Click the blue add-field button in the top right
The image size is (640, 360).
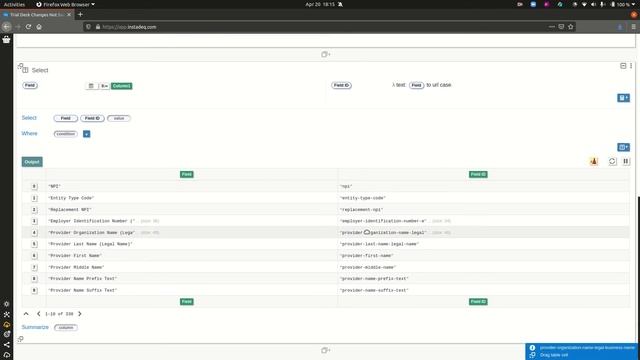pos(623,98)
